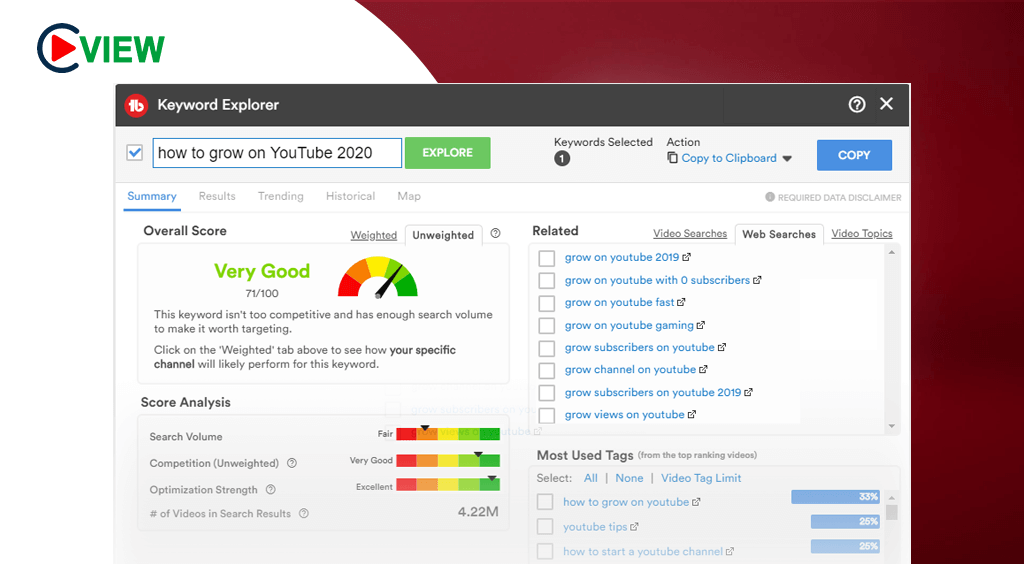Switch to the Summary tab

pyautogui.click(x=152, y=196)
